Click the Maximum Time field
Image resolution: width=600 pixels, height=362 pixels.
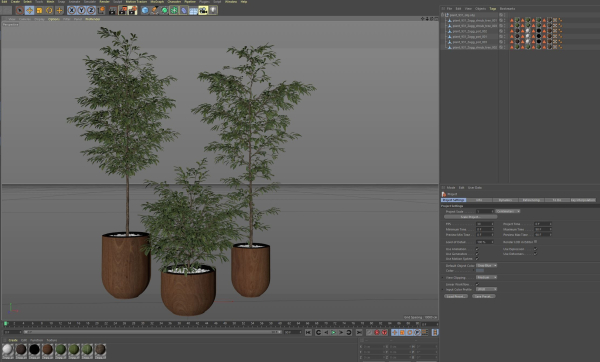543,229
